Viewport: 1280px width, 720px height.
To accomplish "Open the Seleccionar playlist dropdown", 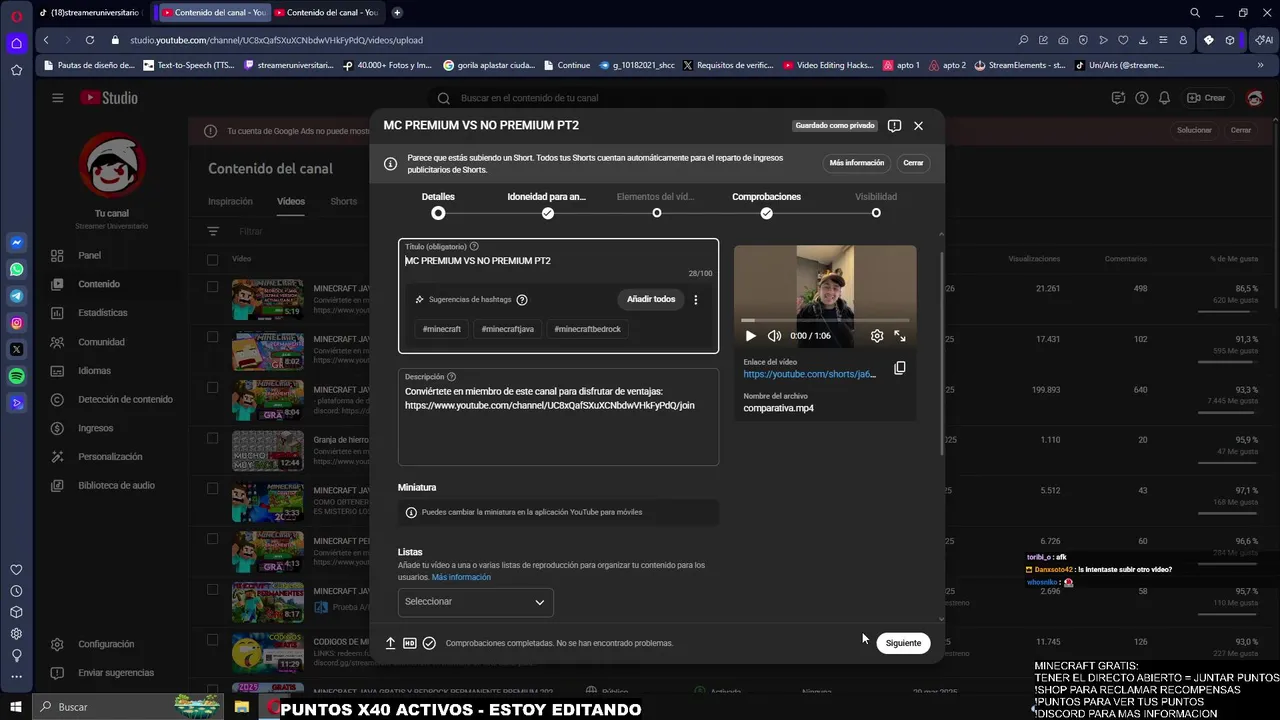I will pyautogui.click(x=475, y=602).
